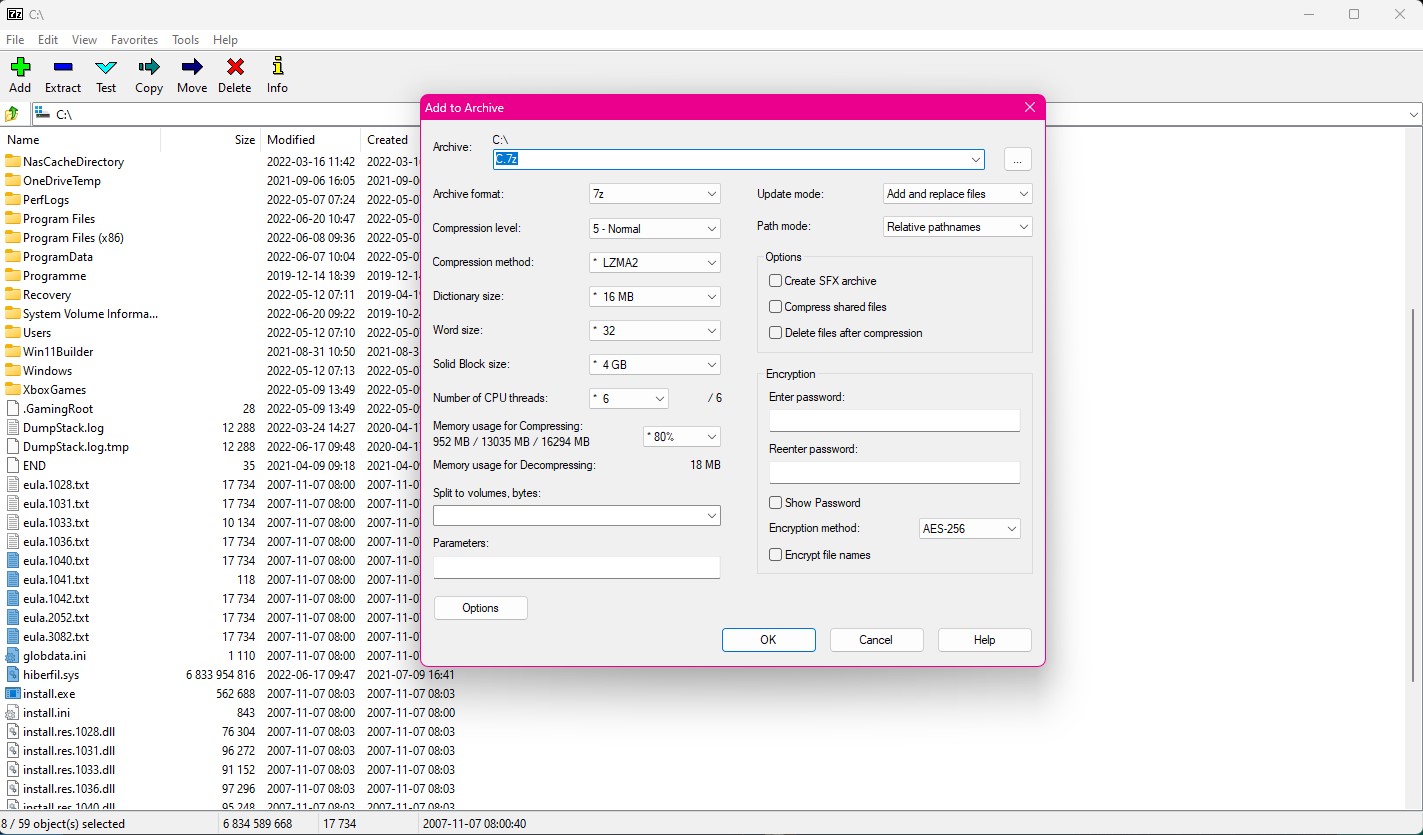
Task: Click the Enter password field
Action: tap(894, 421)
